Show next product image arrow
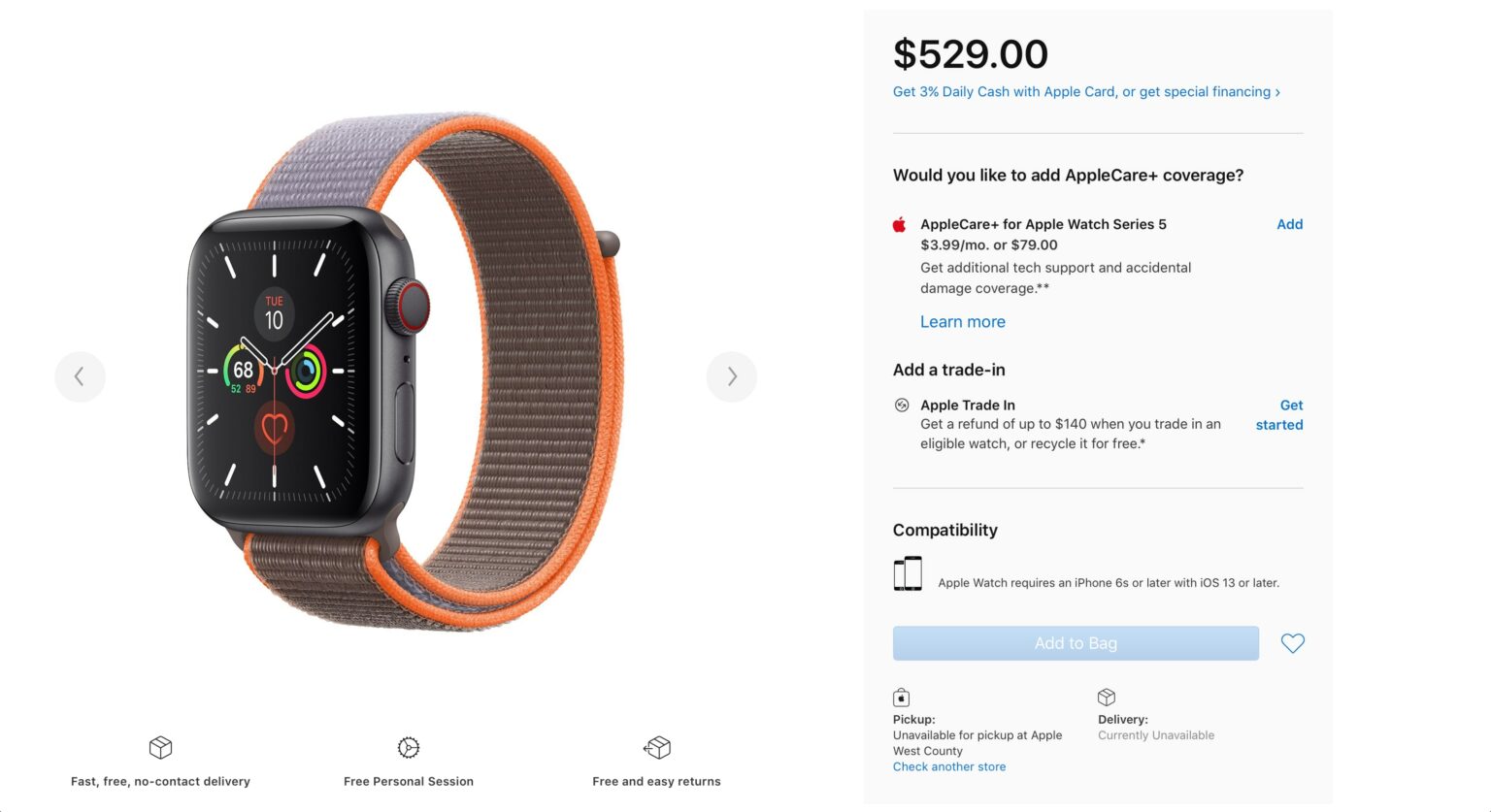Image resolution: width=1491 pixels, height=812 pixels. [x=732, y=376]
